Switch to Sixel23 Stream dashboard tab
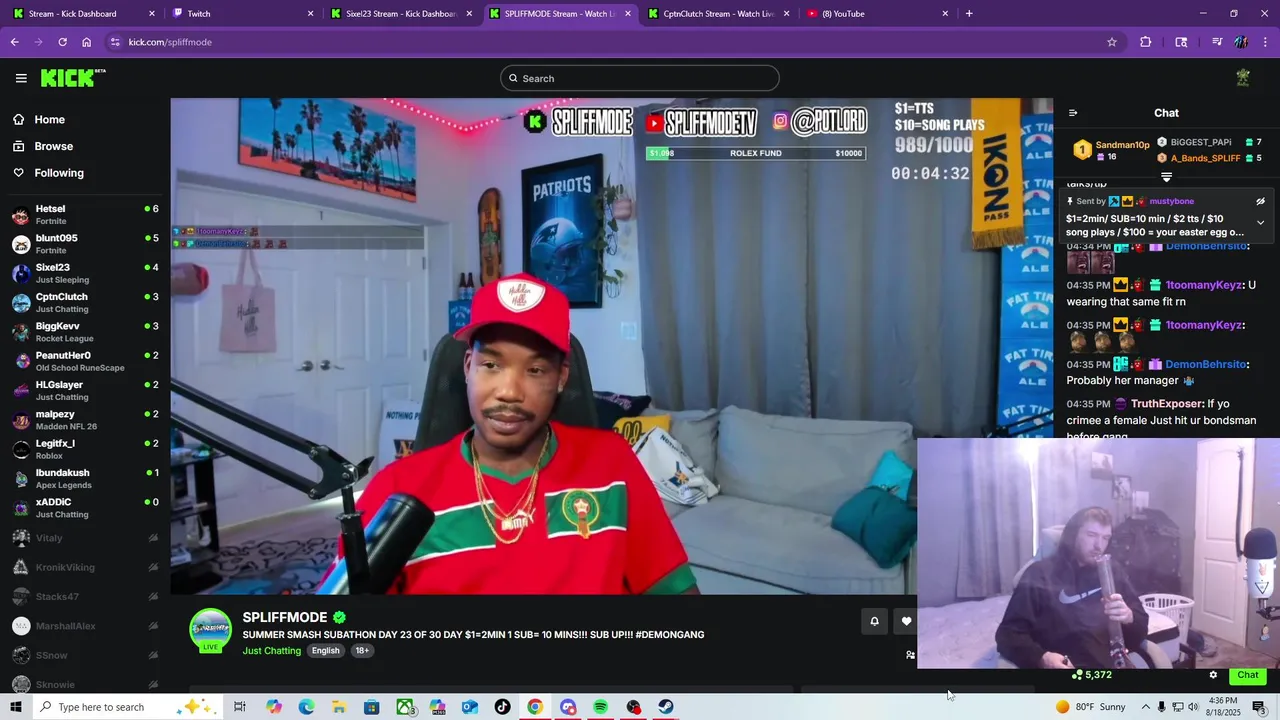Image resolution: width=1280 pixels, height=720 pixels. [x=400, y=14]
